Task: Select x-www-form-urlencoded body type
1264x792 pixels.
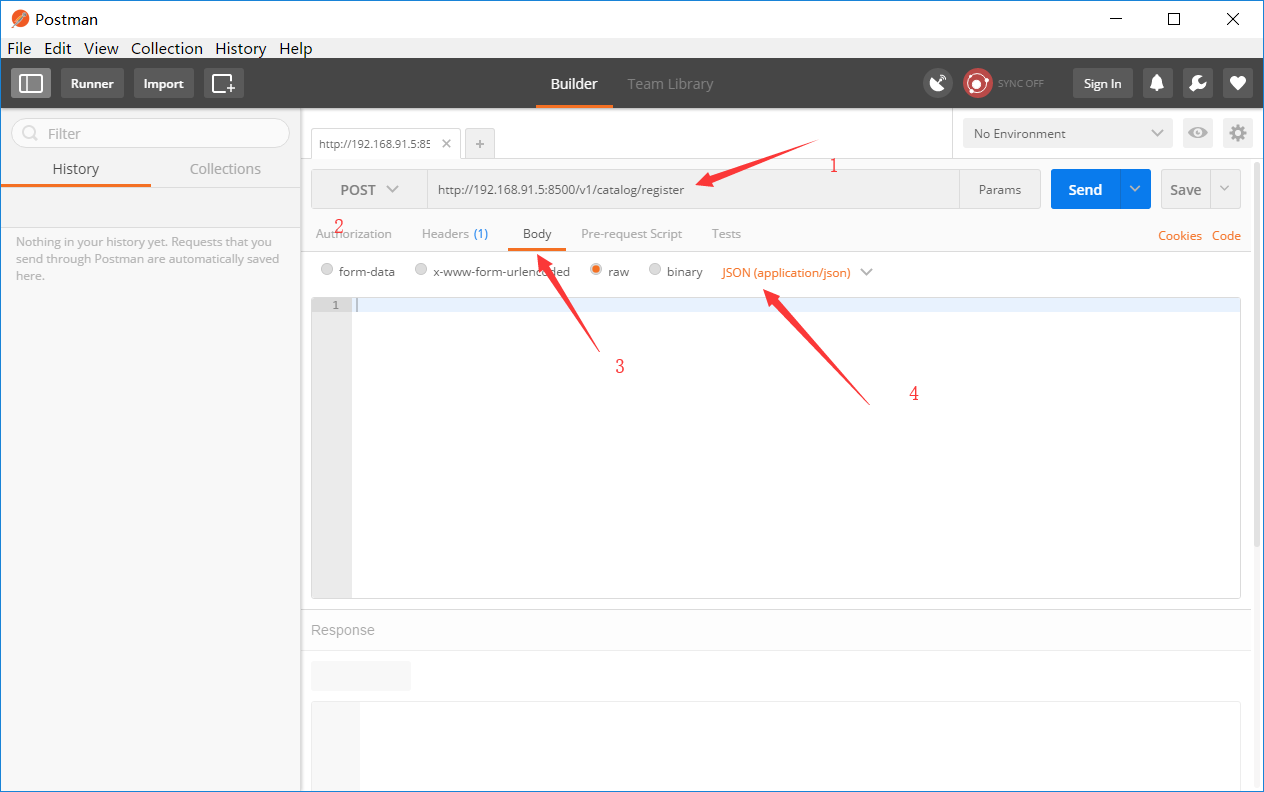Action: [421, 270]
